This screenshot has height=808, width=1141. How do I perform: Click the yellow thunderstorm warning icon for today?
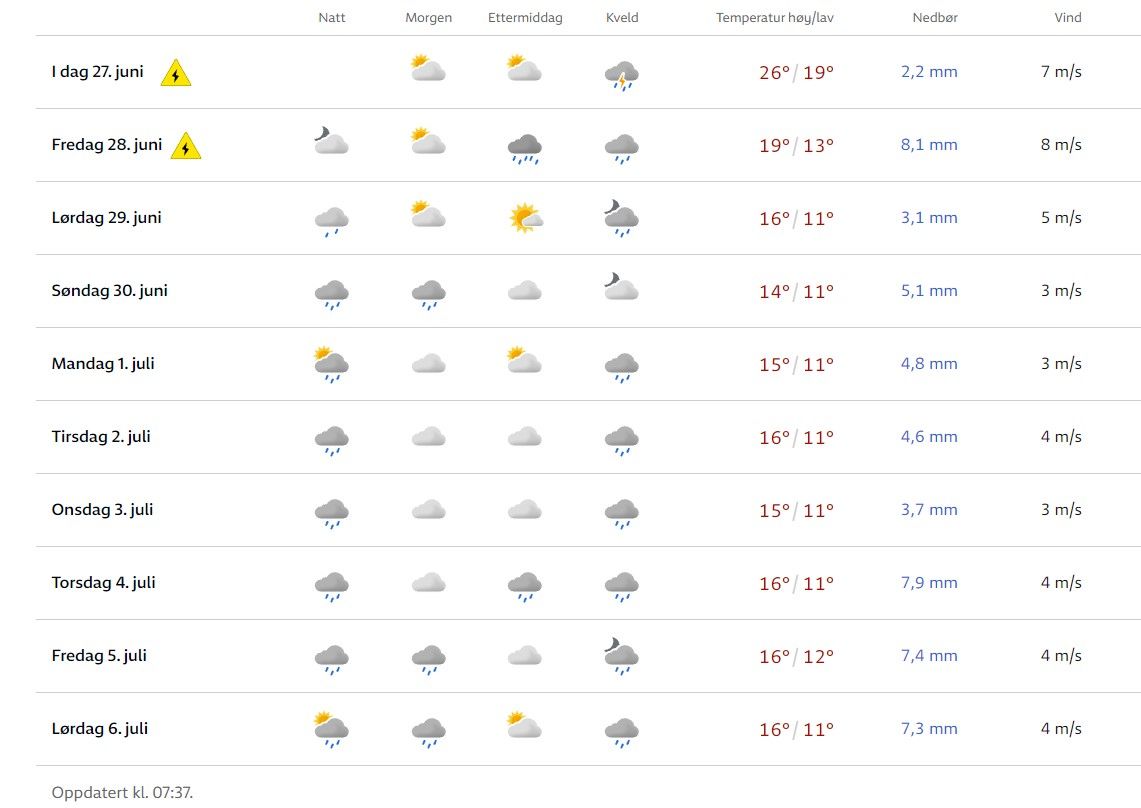(x=176, y=73)
